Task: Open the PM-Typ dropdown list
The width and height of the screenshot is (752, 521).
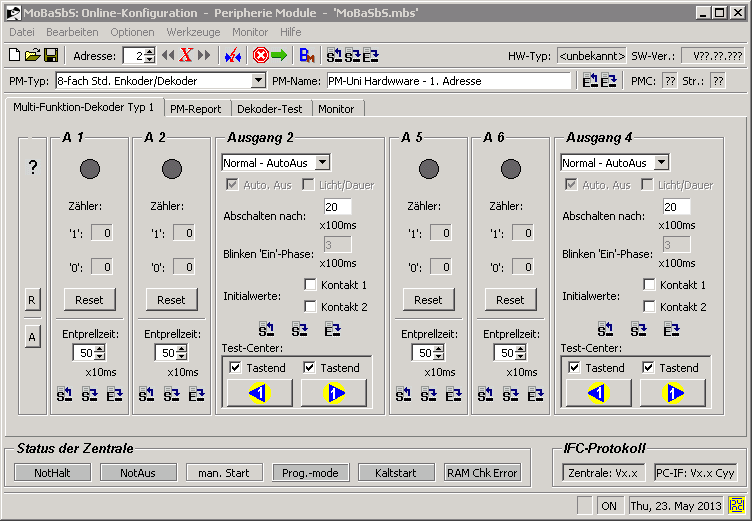Action: [x=259, y=81]
